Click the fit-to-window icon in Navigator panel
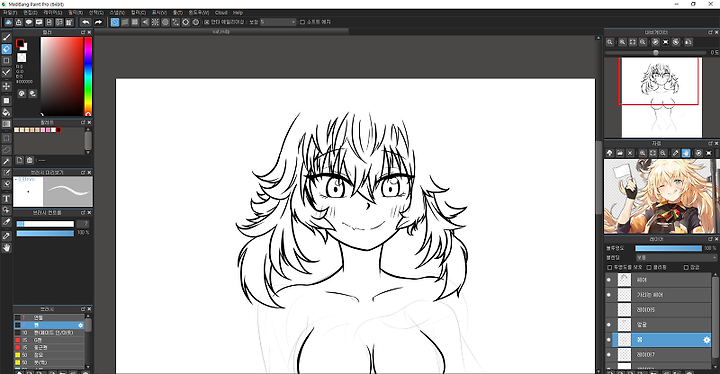This screenshot has width=720, height=374. [x=633, y=42]
